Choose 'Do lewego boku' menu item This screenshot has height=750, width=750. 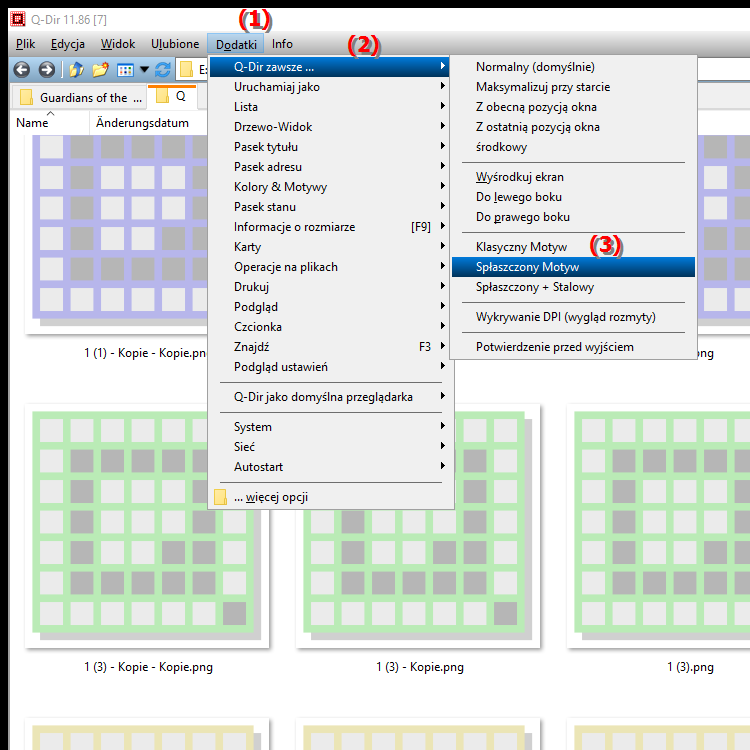(573, 197)
